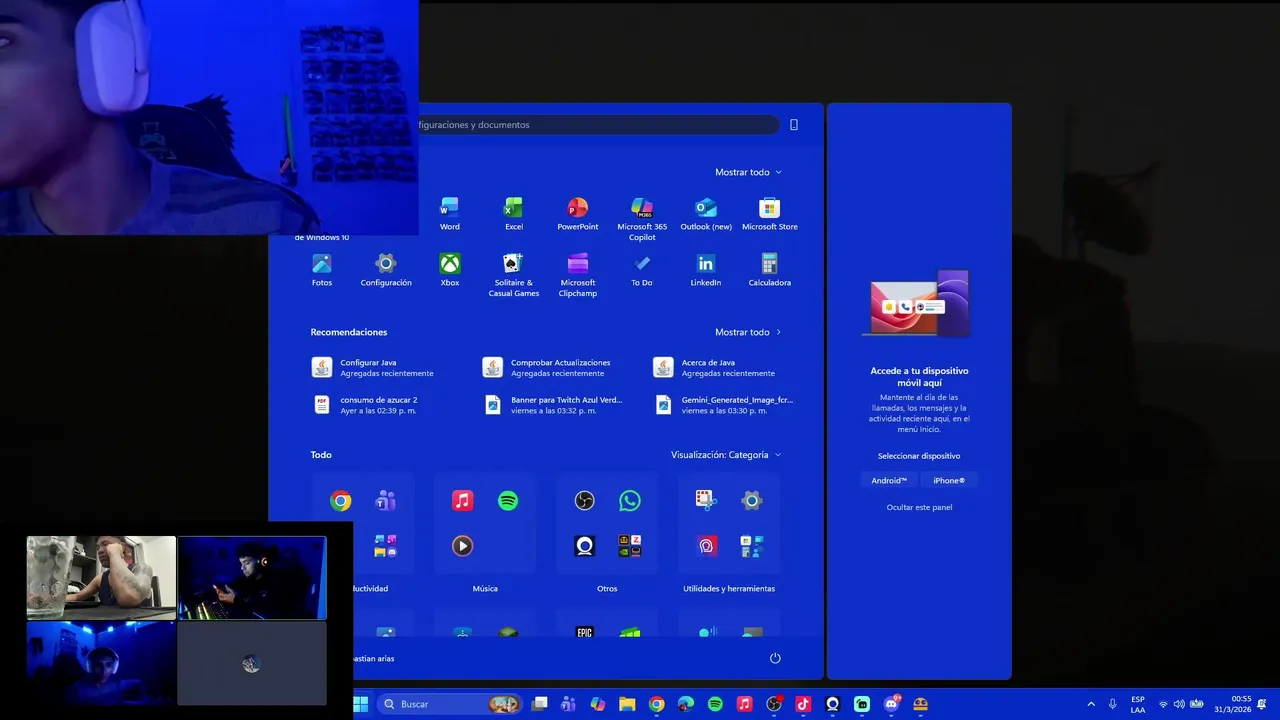Open the Fotos app
The width and height of the screenshot is (1280, 720).
click(322, 270)
